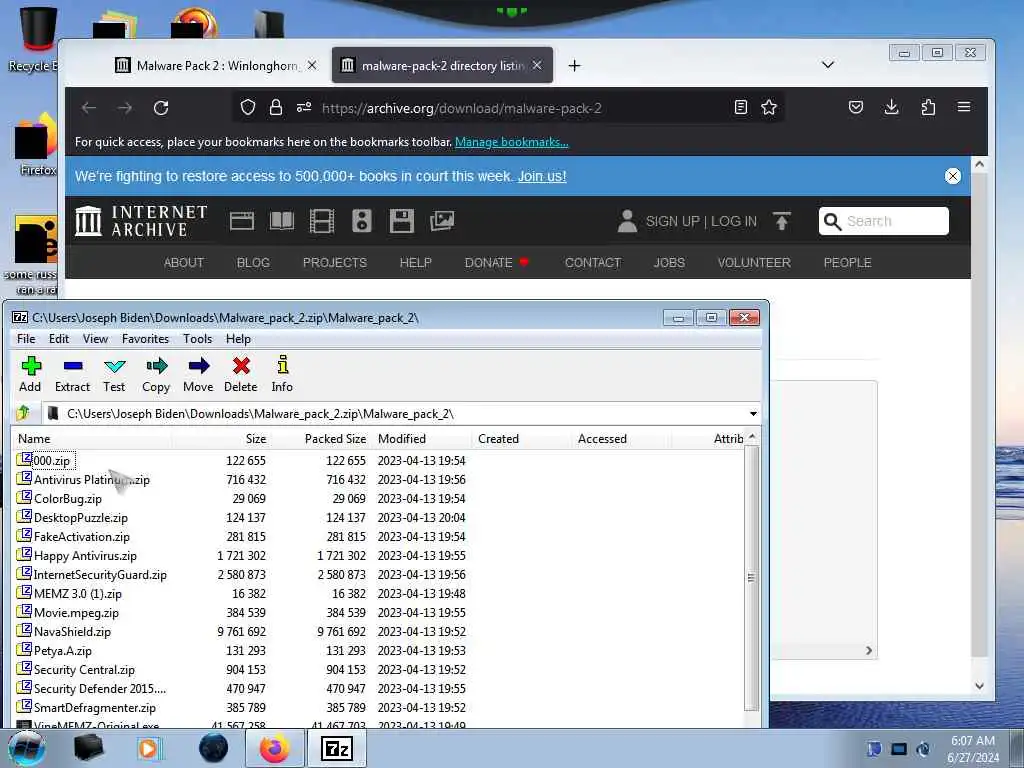Sort files by Packed Size column

[321, 439]
